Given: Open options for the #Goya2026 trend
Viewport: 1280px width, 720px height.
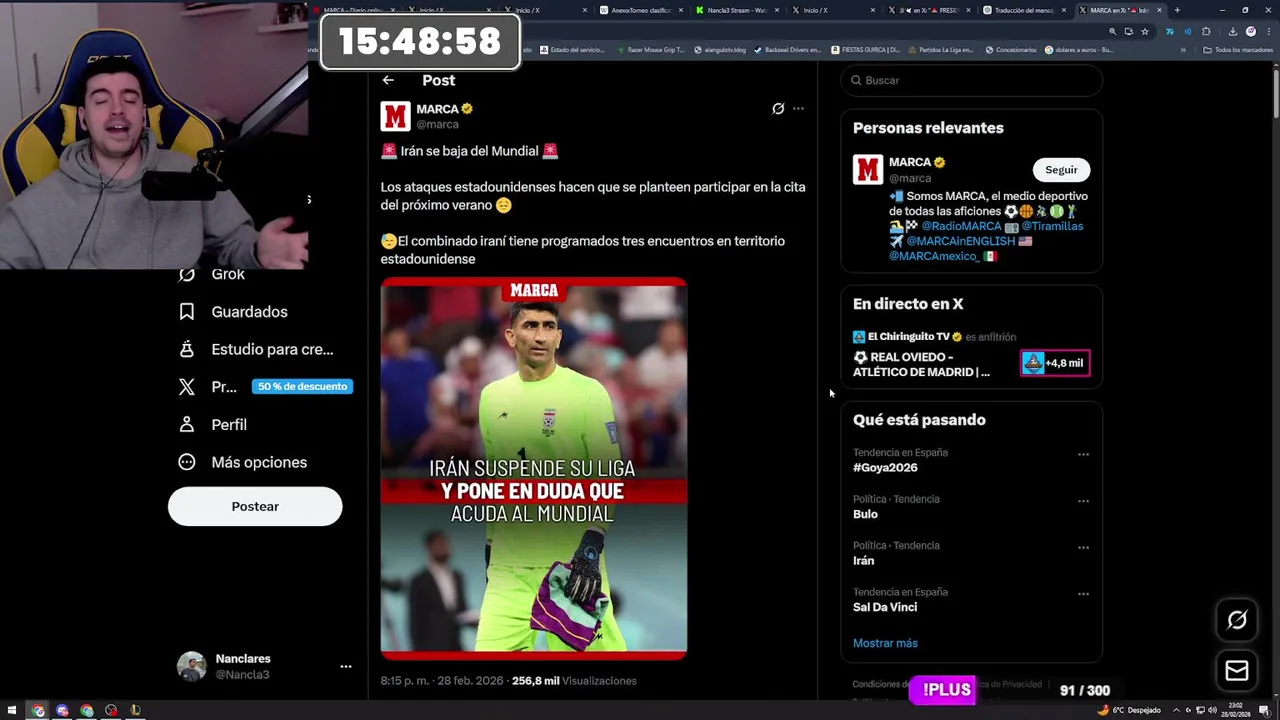Looking at the screenshot, I should coord(1083,454).
